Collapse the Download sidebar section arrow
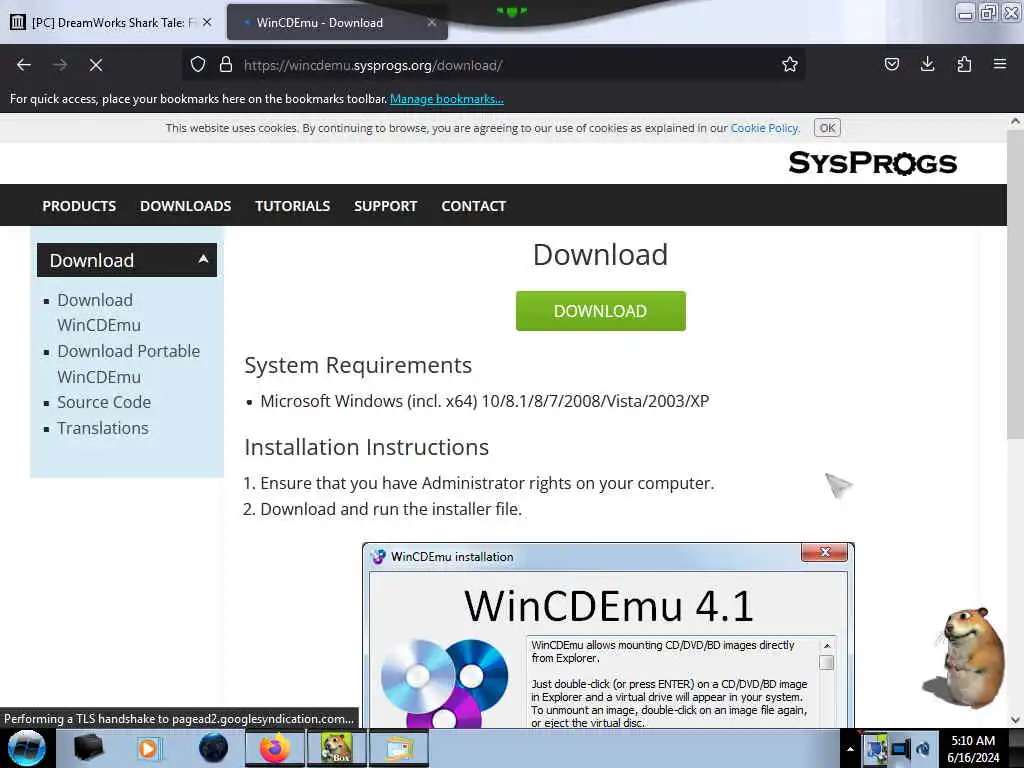Screen dimensions: 1024x768 click(x=203, y=259)
